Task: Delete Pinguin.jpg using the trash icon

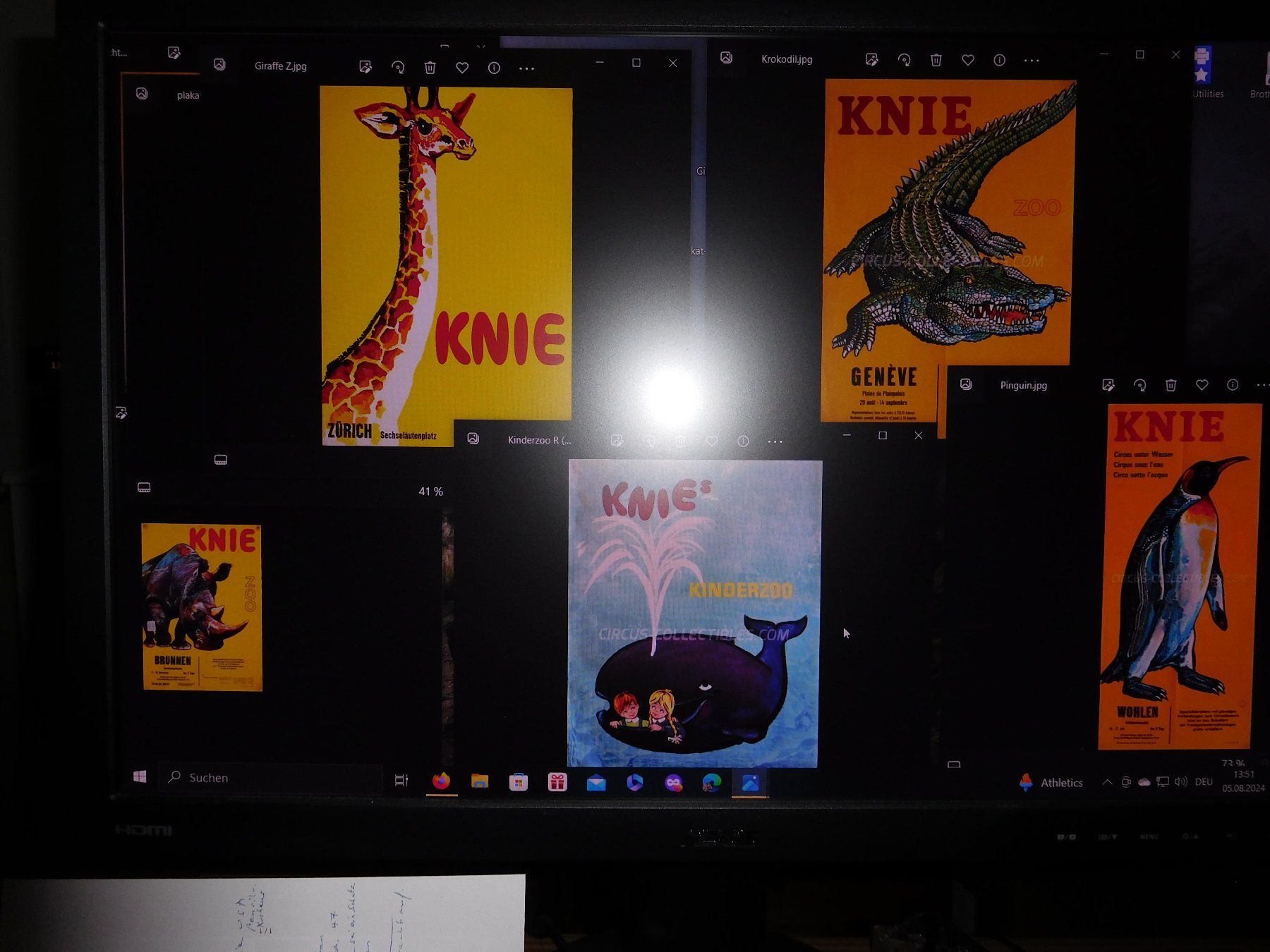Action: [1171, 385]
